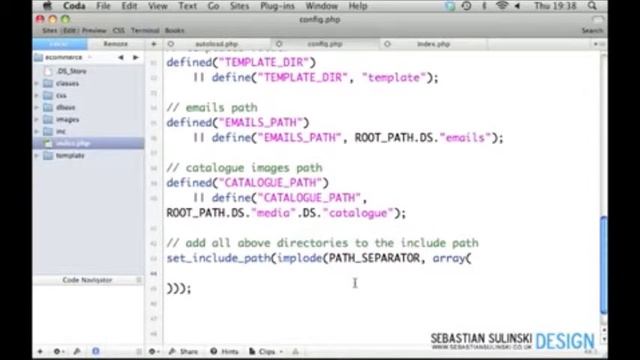The image size is (640, 360).
Task: Open the Plug-ins menu
Action: pos(277,6)
